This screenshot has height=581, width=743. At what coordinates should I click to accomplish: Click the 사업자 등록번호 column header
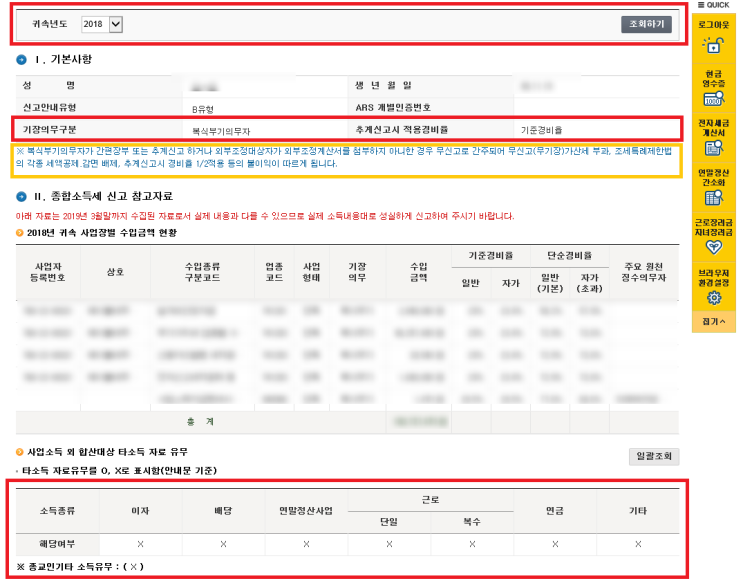[x=48, y=272]
